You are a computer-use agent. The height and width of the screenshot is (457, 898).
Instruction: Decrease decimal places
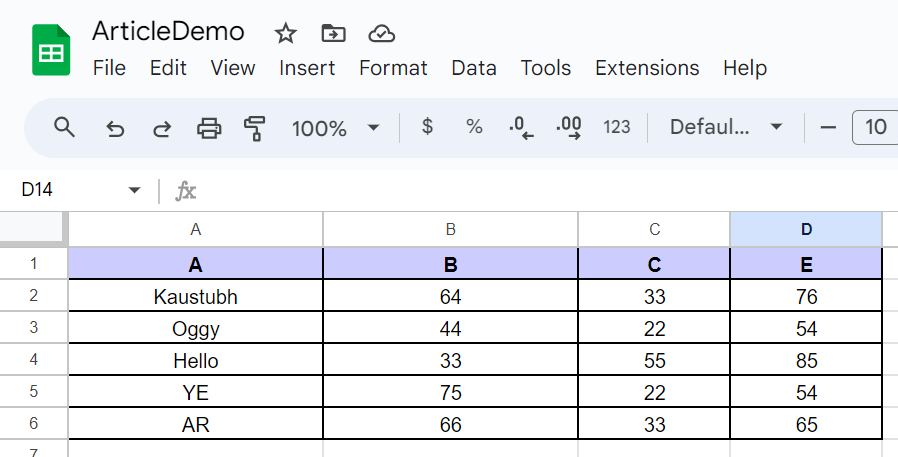click(x=521, y=128)
